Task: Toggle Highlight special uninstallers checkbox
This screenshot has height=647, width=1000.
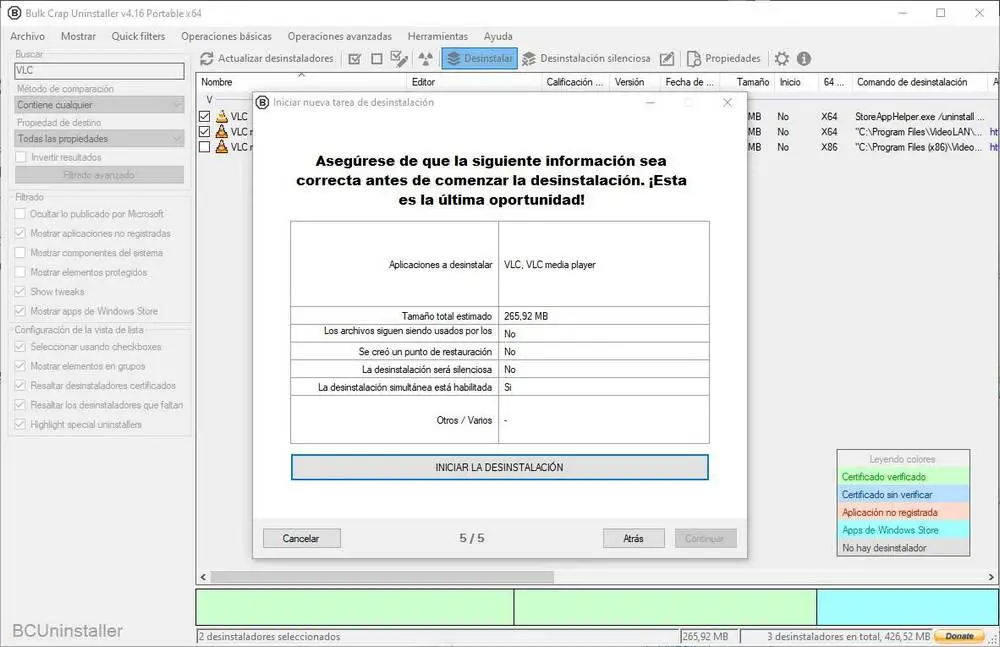Action: point(20,424)
